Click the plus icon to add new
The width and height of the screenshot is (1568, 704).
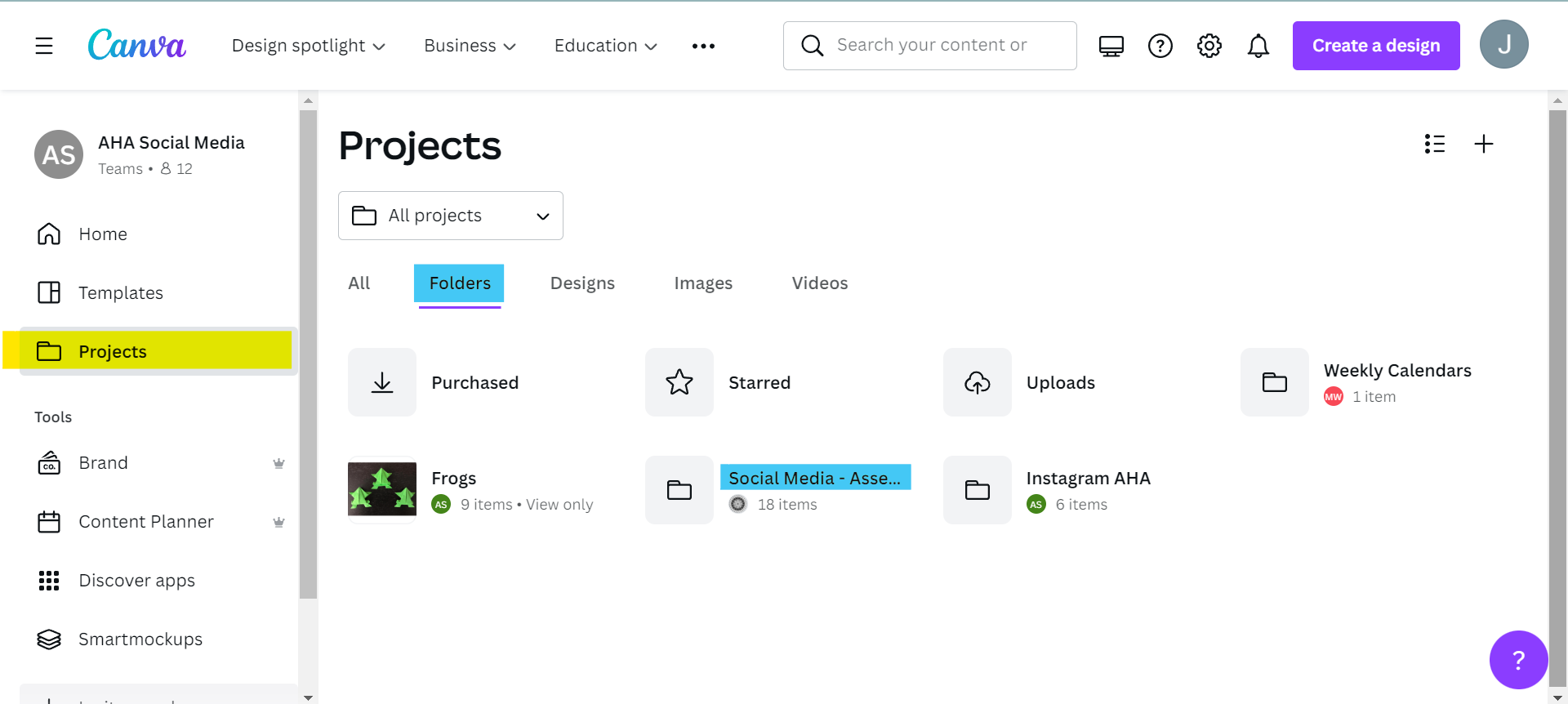pyautogui.click(x=1483, y=145)
